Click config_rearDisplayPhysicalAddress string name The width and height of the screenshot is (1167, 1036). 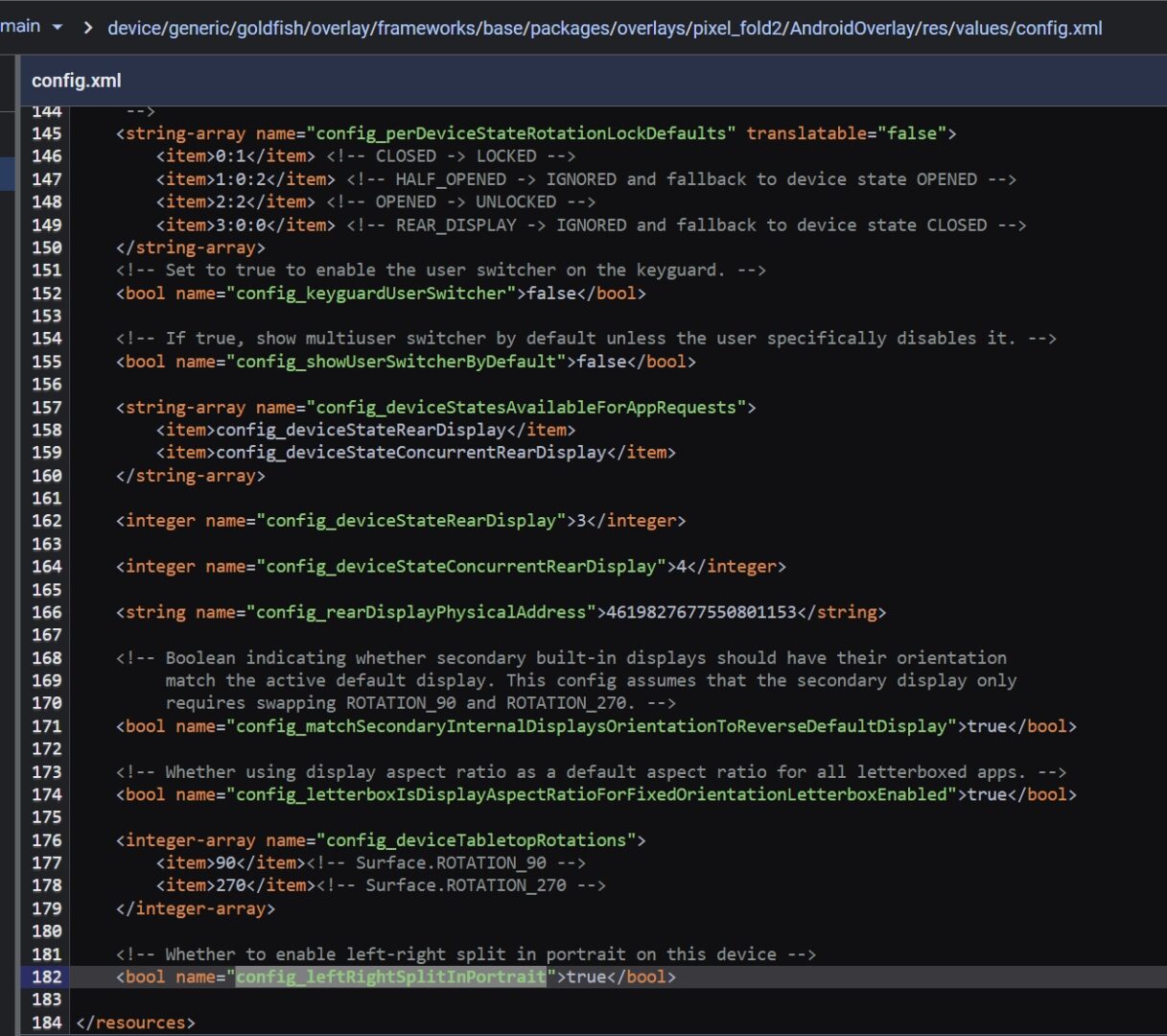(420, 612)
